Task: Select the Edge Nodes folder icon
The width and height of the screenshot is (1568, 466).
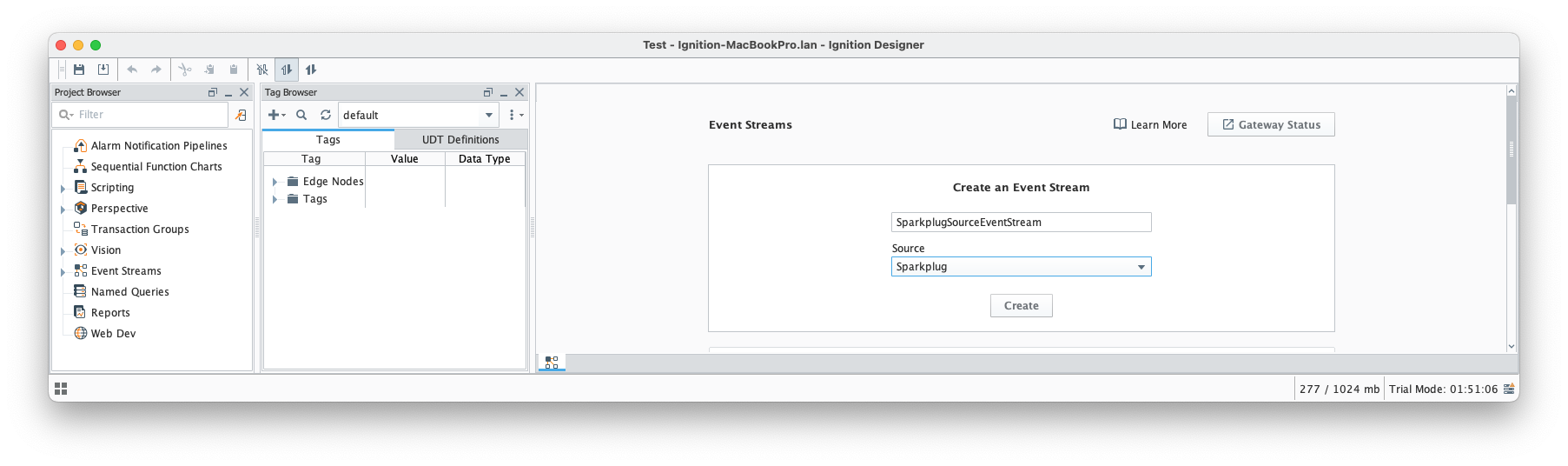Action: pyautogui.click(x=293, y=182)
